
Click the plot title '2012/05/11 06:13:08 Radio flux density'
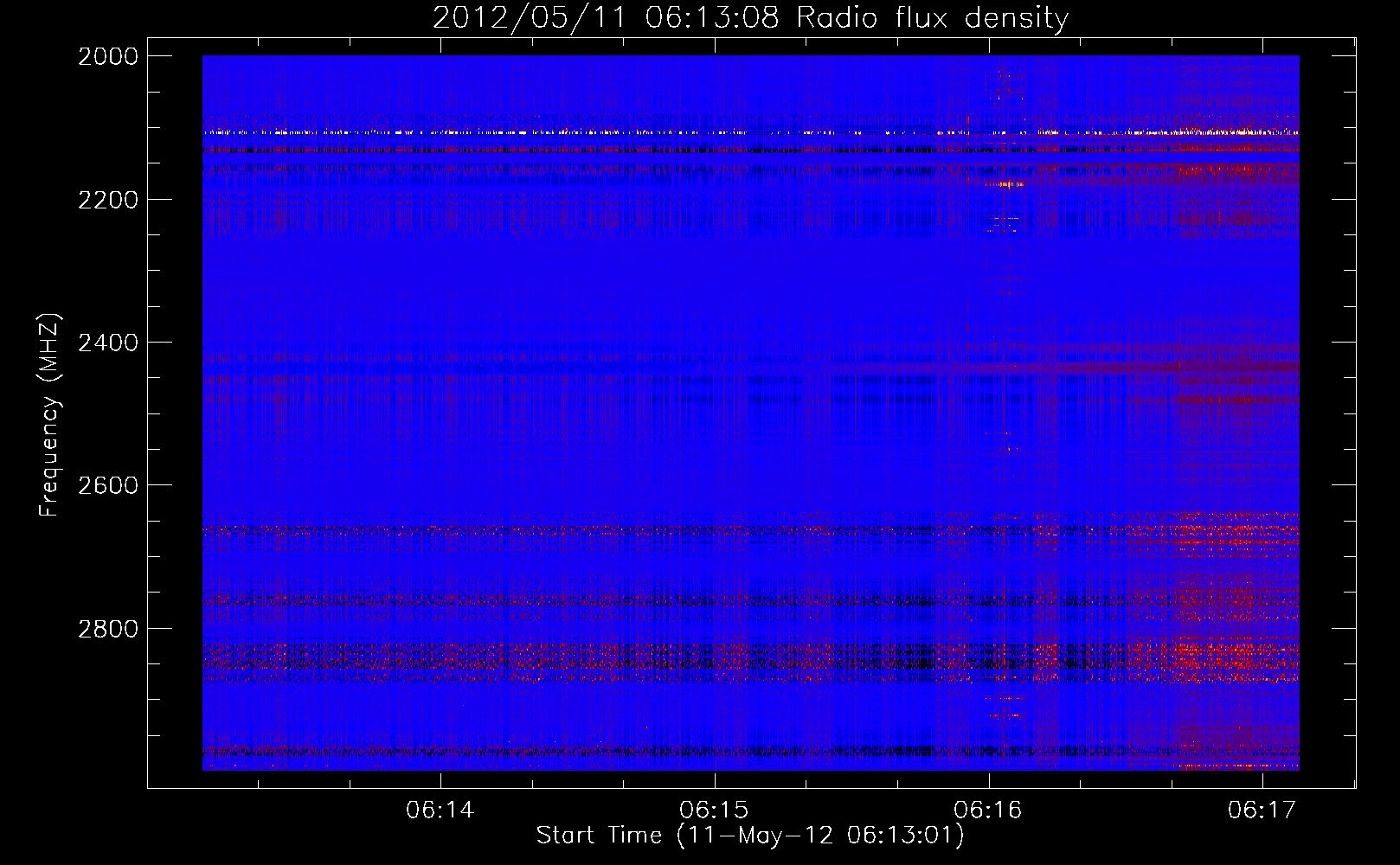tap(750, 18)
